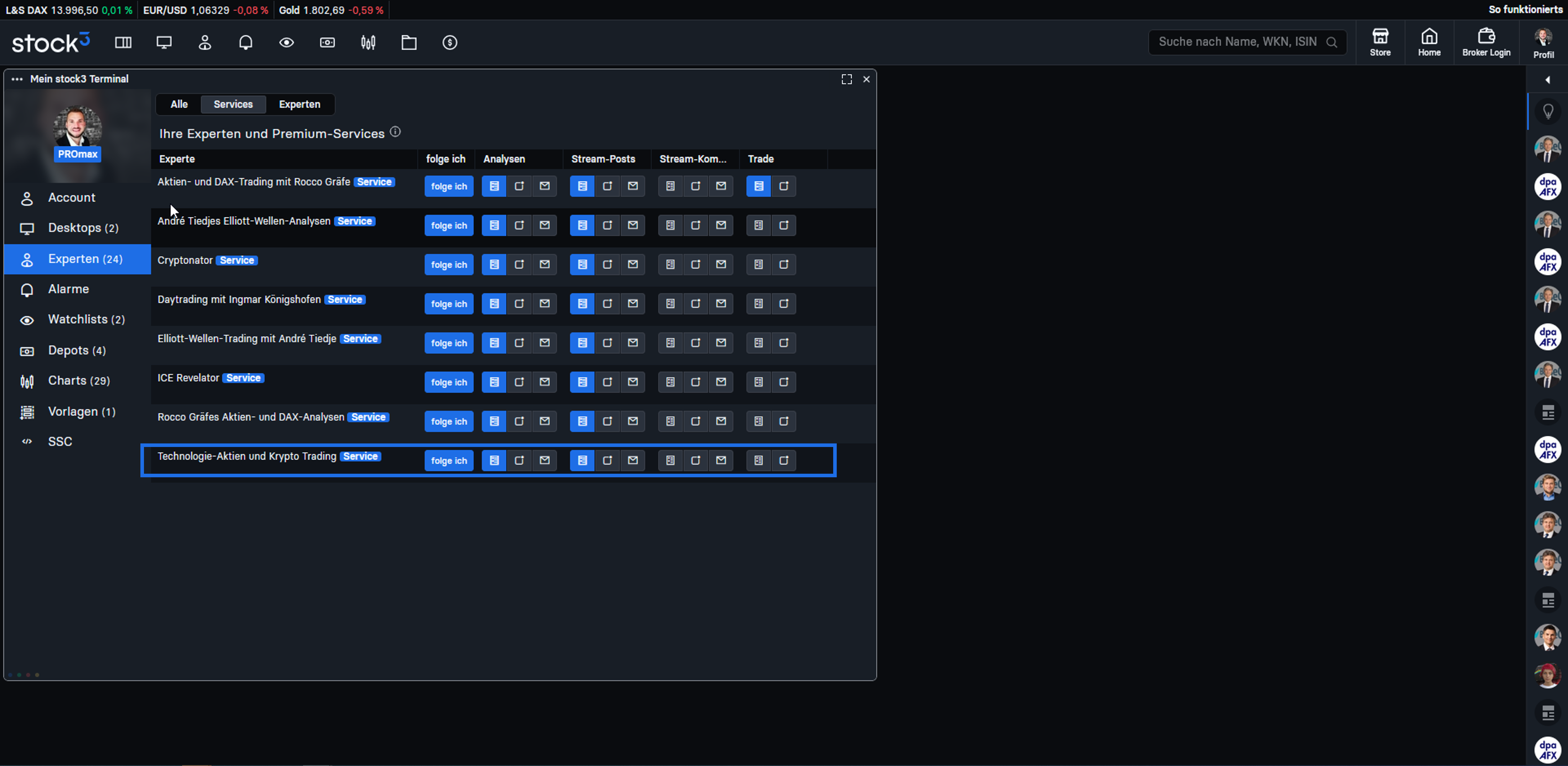Image resolution: width=1568 pixels, height=766 pixels.
Task: Toggle 'folge ich' for Rocco Gräfes Aktien- und DAX-Analysen
Action: tap(449, 421)
